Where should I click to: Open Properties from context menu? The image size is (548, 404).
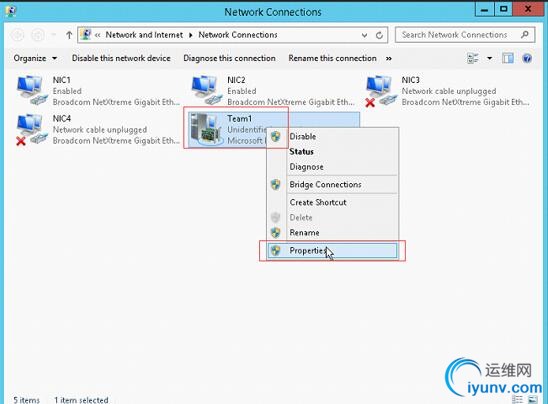click(332, 251)
